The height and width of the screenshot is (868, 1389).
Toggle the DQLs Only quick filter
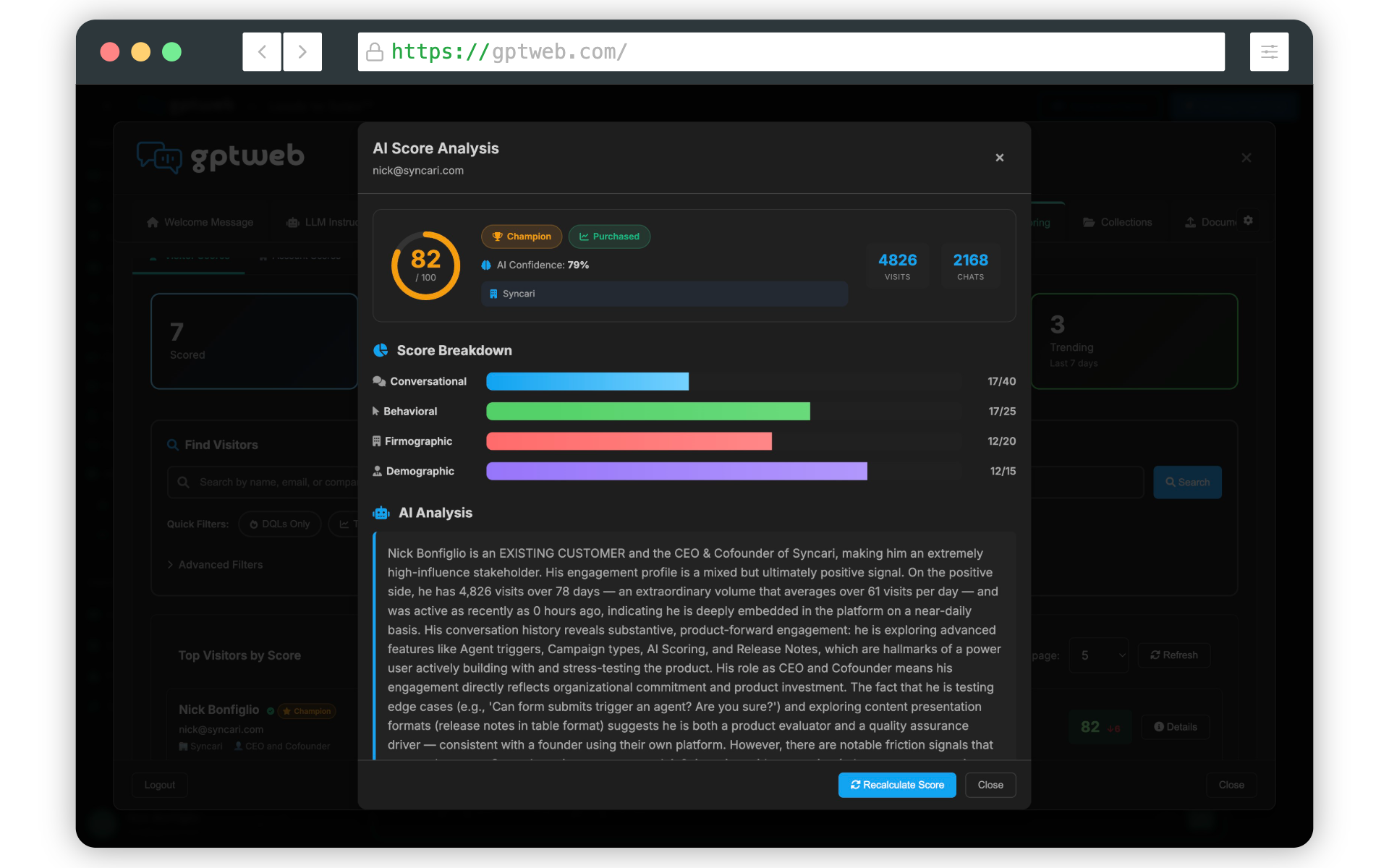pos(280,524)
